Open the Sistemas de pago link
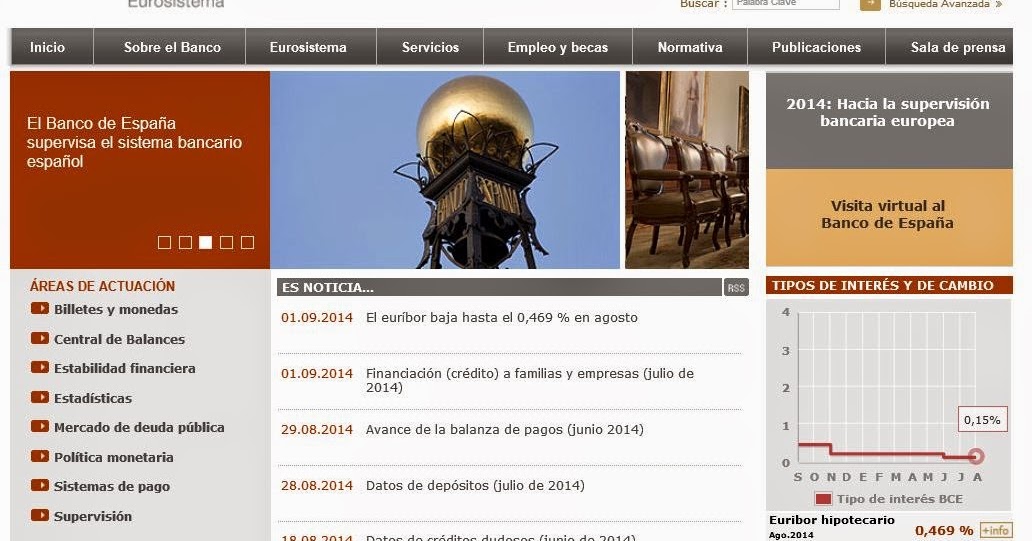The height and width of the screenshot is (541, 1032). pyautogui.click(x=112, y=486)
